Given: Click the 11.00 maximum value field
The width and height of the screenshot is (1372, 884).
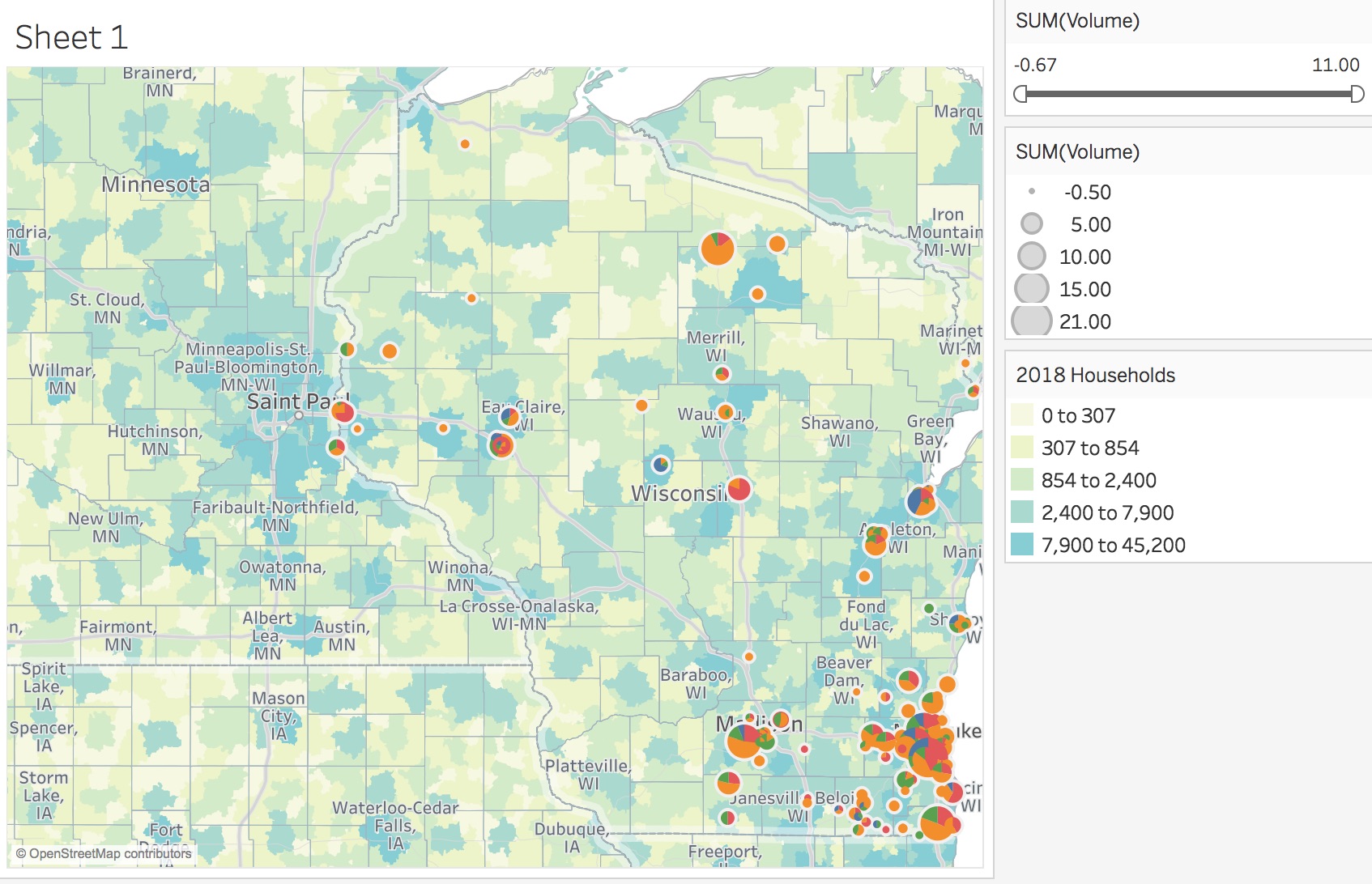Looking at the screenshot, I should [1336, 66].
